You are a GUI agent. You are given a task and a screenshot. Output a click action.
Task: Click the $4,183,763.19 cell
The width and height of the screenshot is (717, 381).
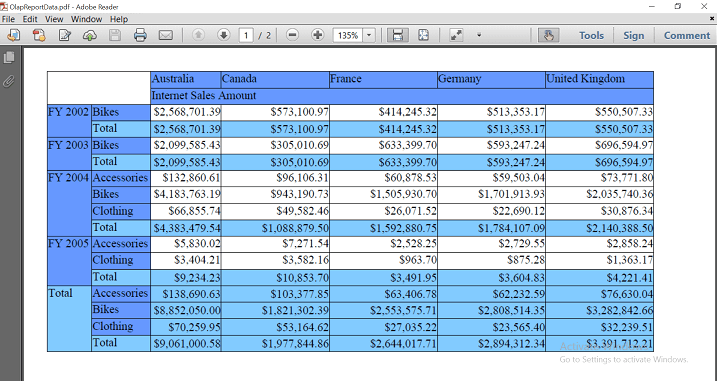(x=186, y=194)
